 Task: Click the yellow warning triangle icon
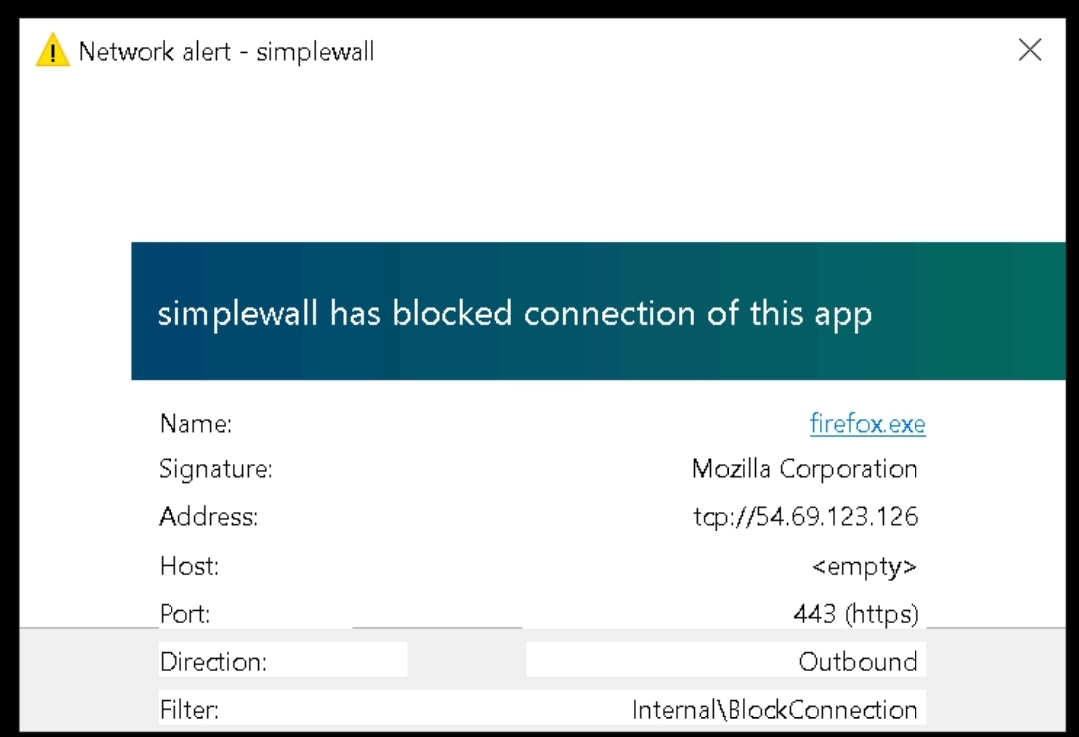coord(51,52)
